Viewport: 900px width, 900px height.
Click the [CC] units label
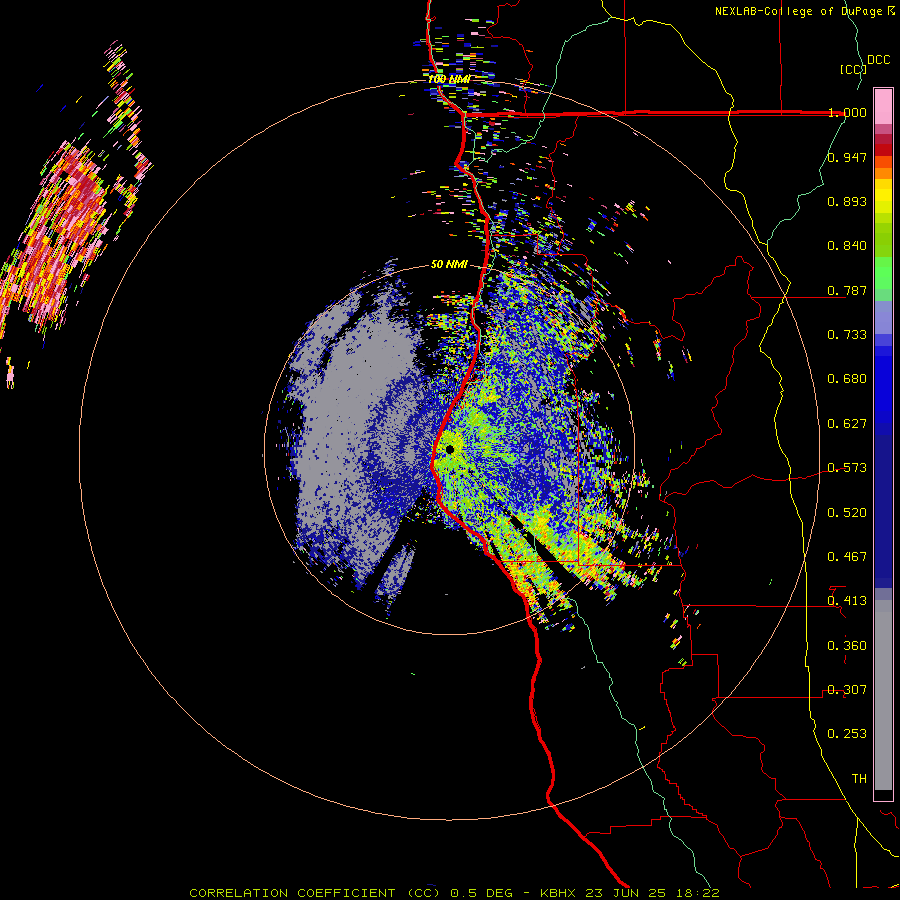click(853, 69)
